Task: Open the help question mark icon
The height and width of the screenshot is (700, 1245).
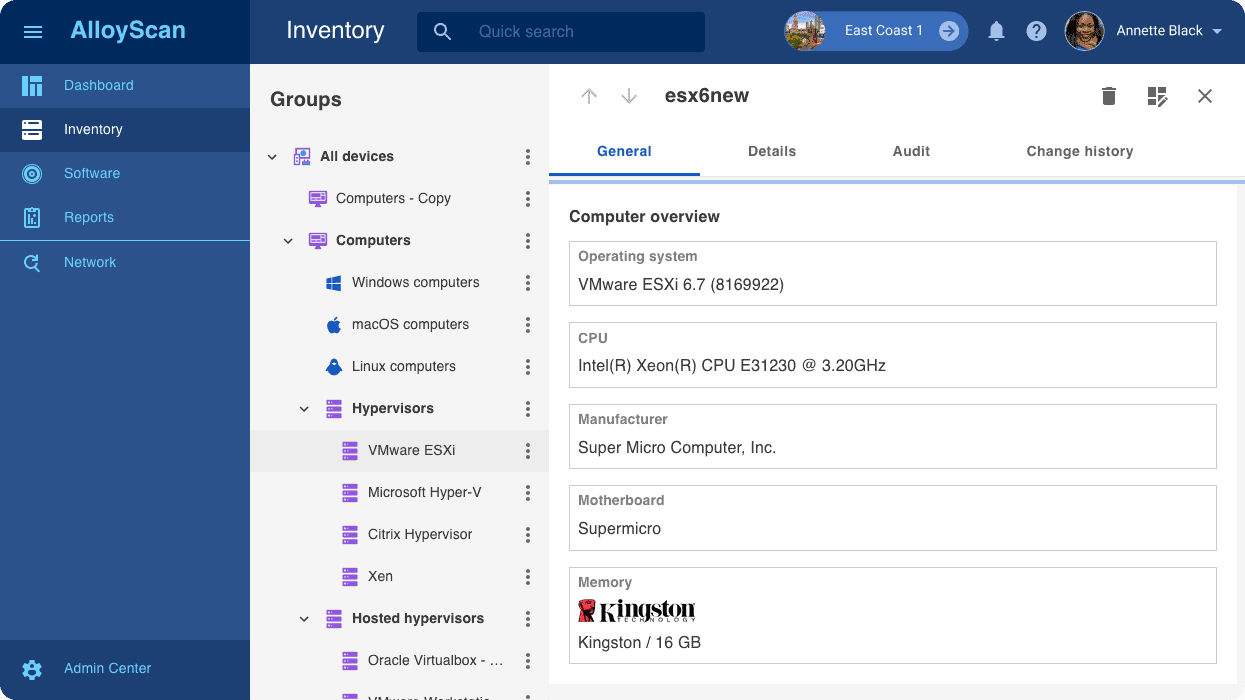Action: point(1036,32)
